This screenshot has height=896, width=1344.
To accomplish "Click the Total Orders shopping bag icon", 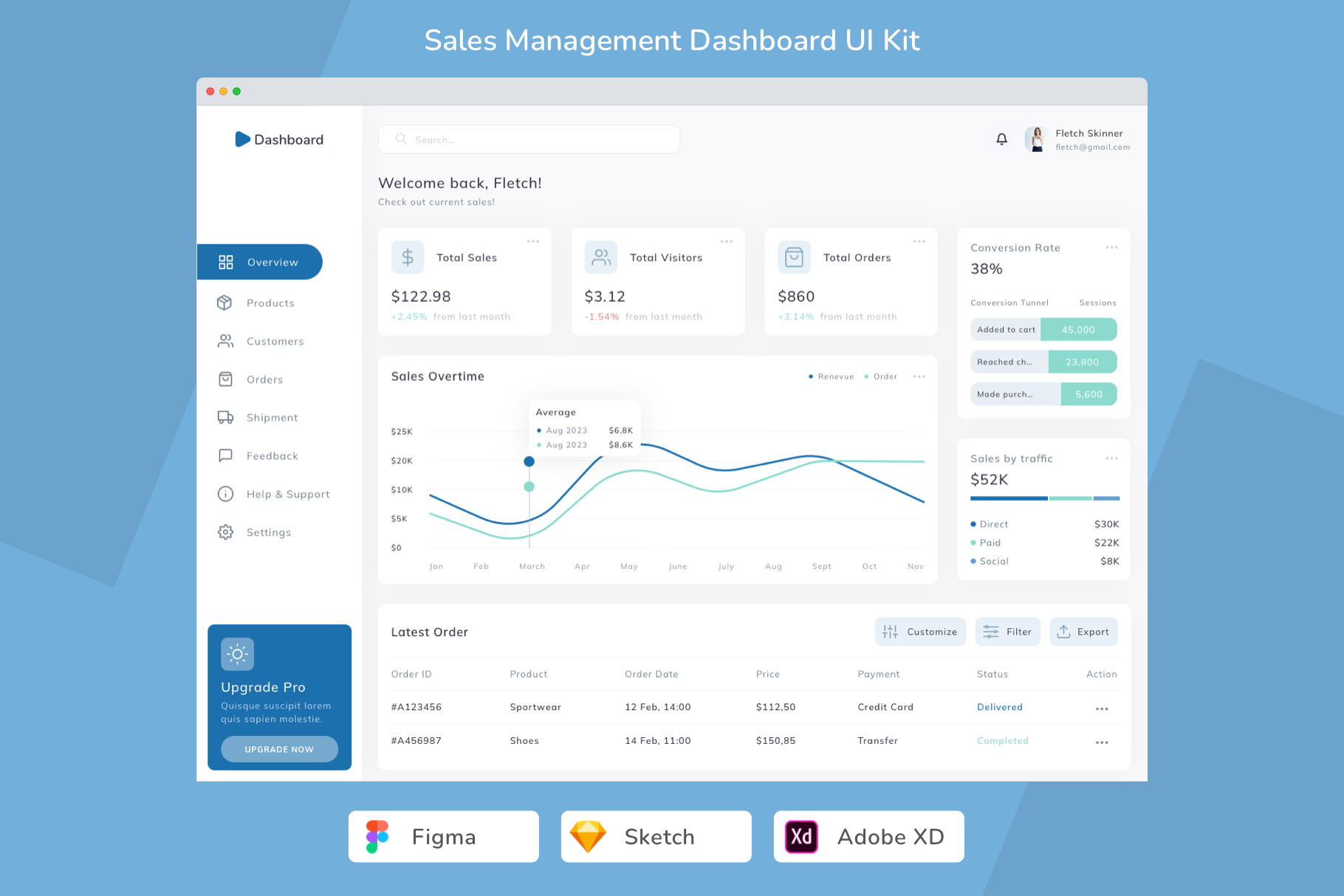I will [794, 258].
